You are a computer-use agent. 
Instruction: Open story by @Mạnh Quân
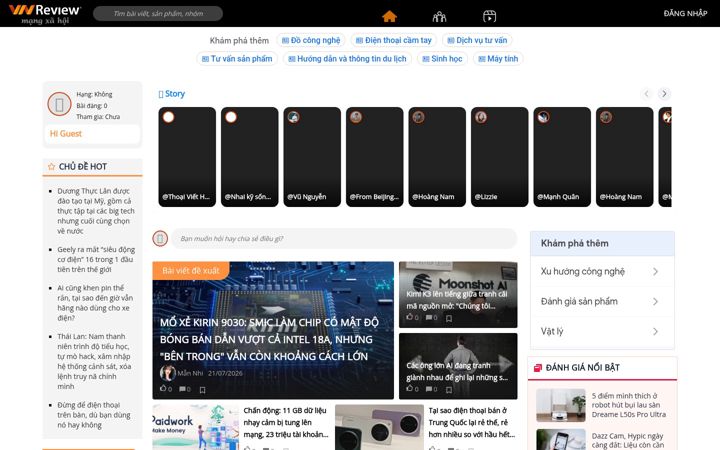click(x=562, y=157)
